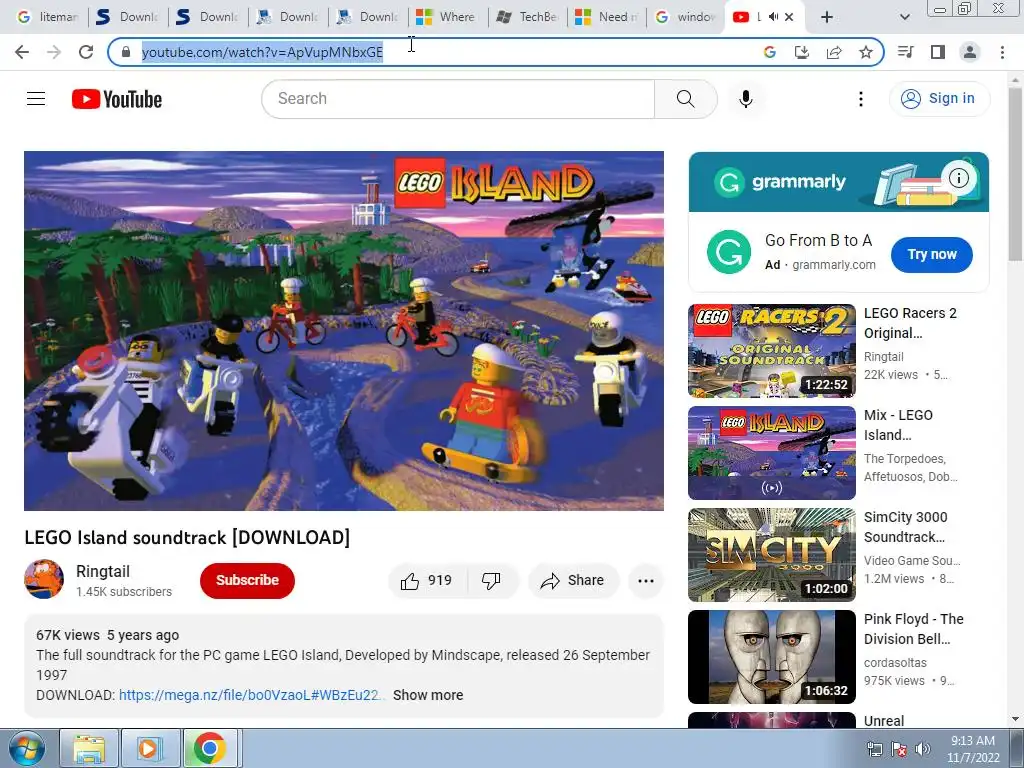Open more actions ellipsis under video

[646, 581]
